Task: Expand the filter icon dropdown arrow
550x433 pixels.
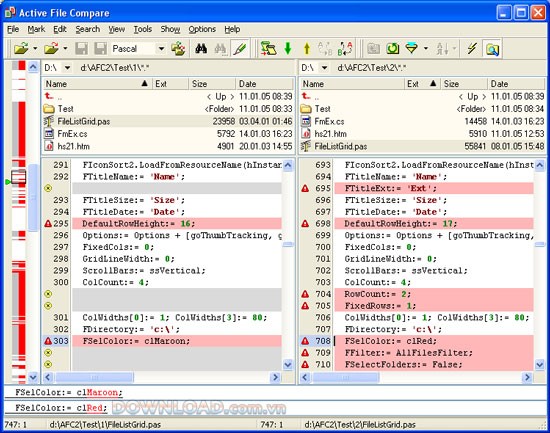Action: tap(425, 48)
